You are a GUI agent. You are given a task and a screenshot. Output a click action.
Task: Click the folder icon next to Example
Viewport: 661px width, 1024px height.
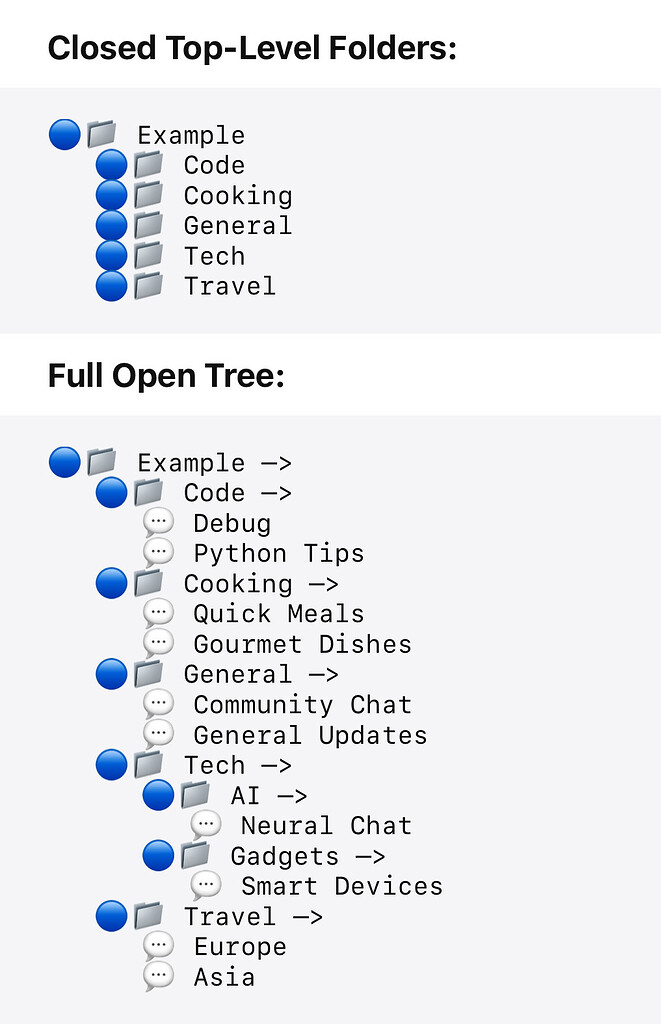[103, 461]
